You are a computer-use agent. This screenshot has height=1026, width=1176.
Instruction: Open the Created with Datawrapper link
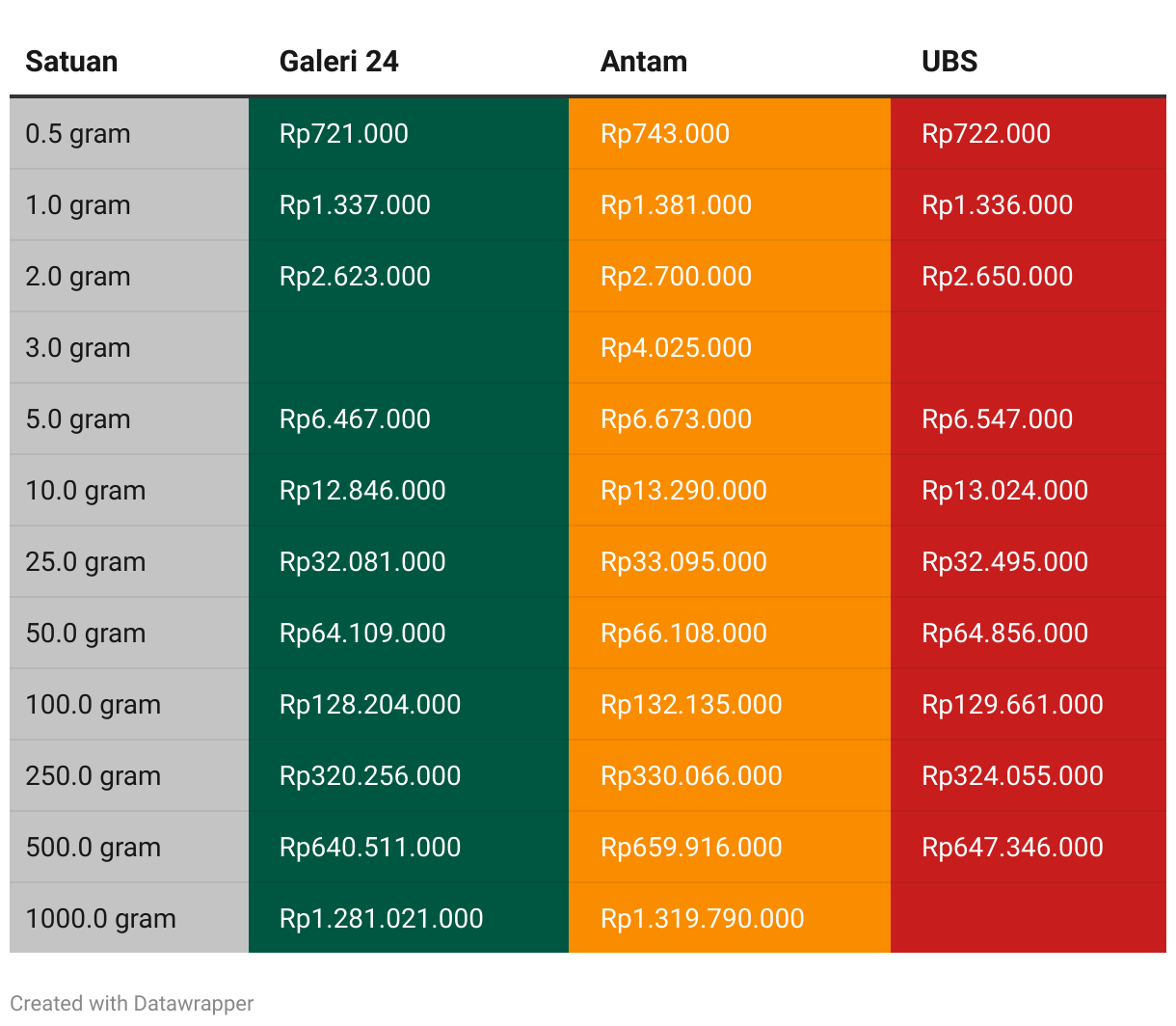pyautogui.click(x=132, y=1003)
